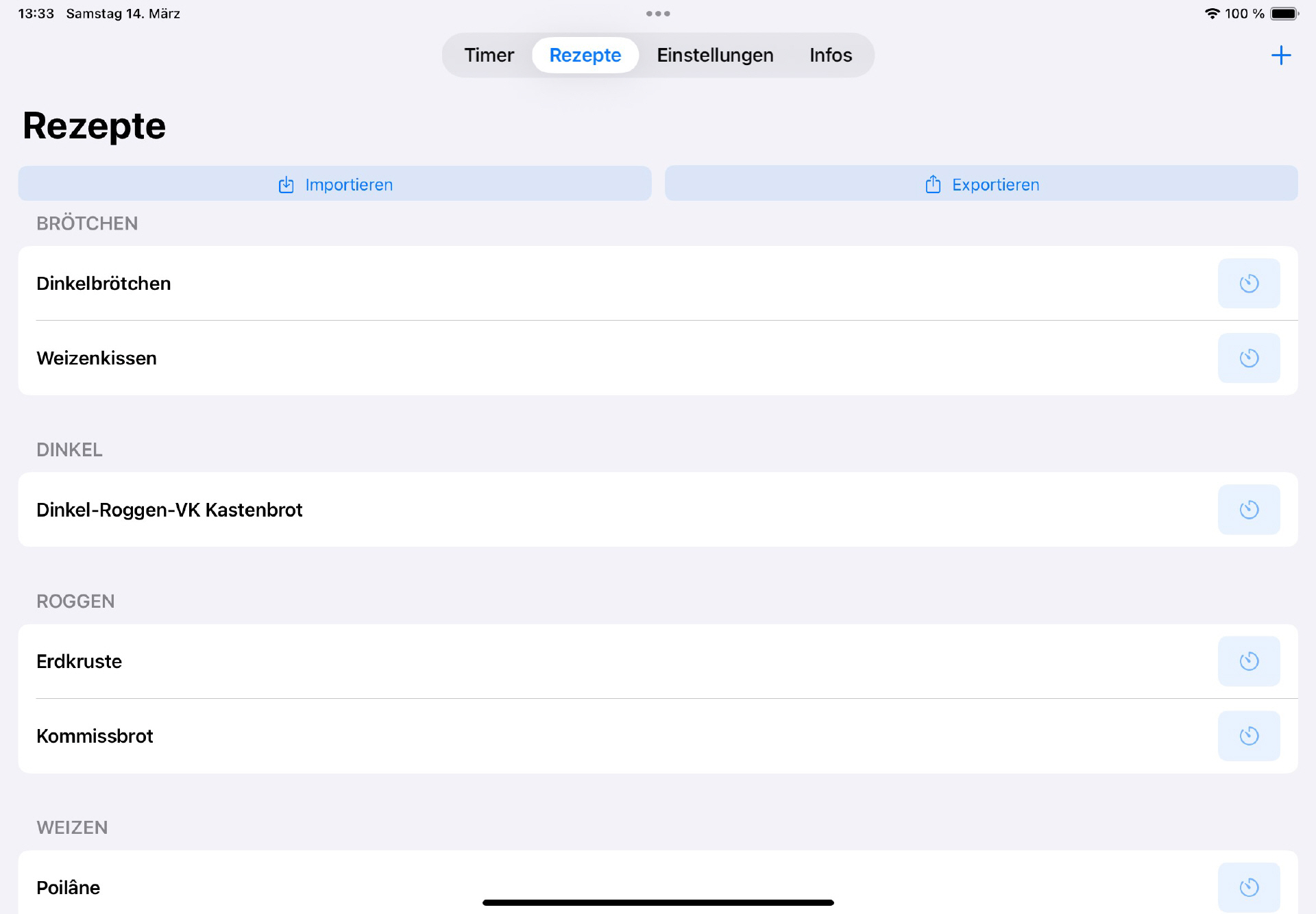This screenshot has height=914, width=1316.
Task: Tap timer icon next to Kommissbrot
Action: [1248, 735]
